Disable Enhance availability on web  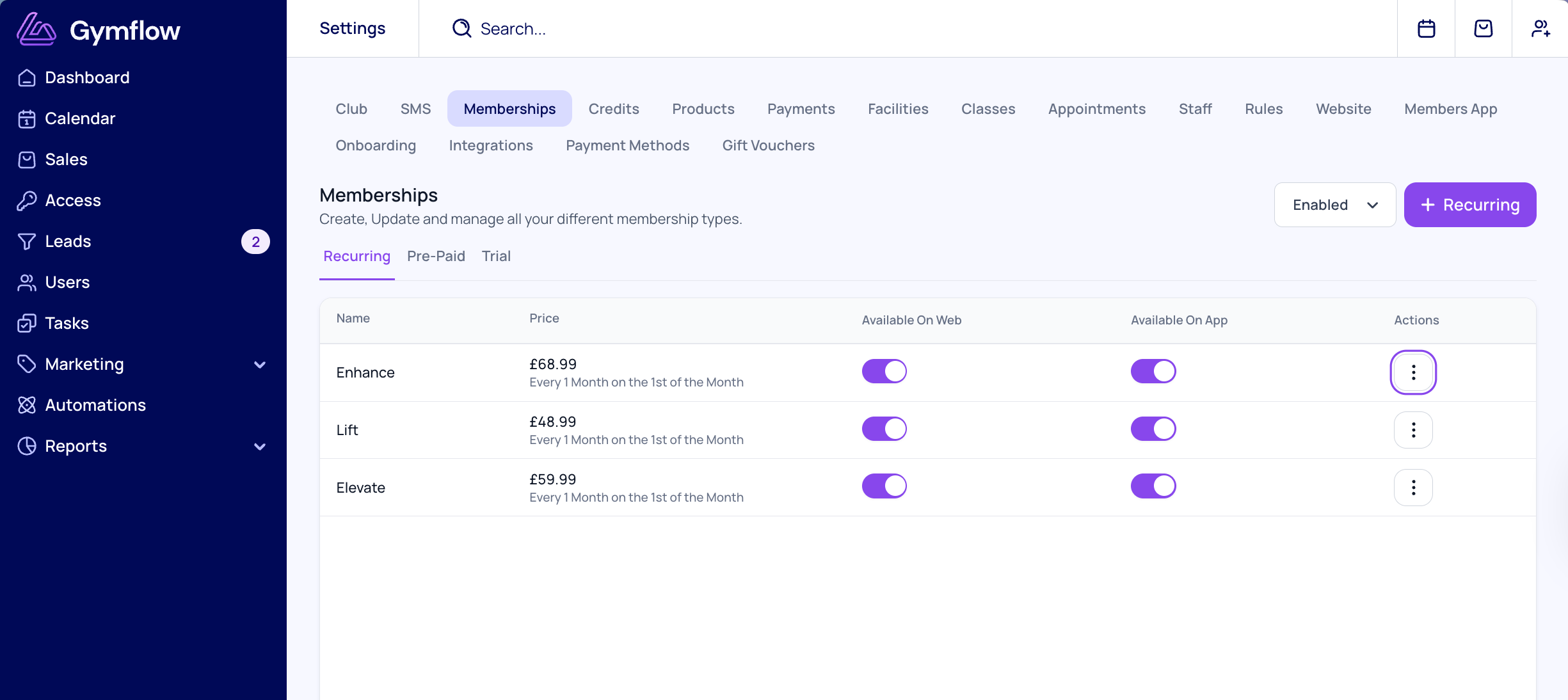tap(884, 371)
